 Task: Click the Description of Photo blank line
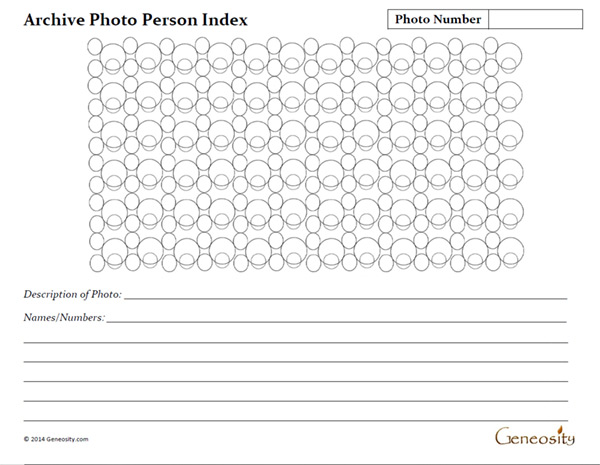point(346,298)
